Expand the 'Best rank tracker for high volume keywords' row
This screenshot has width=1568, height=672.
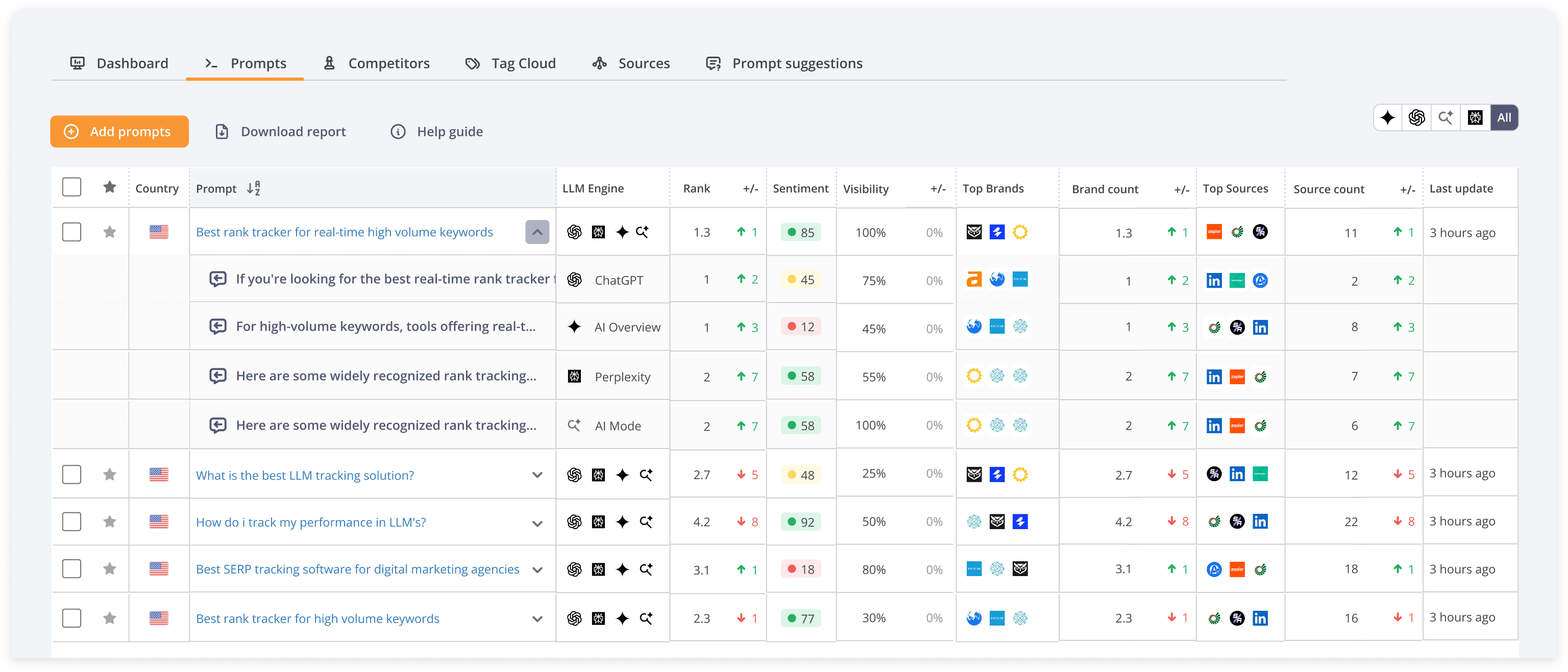tap(537, 619)
